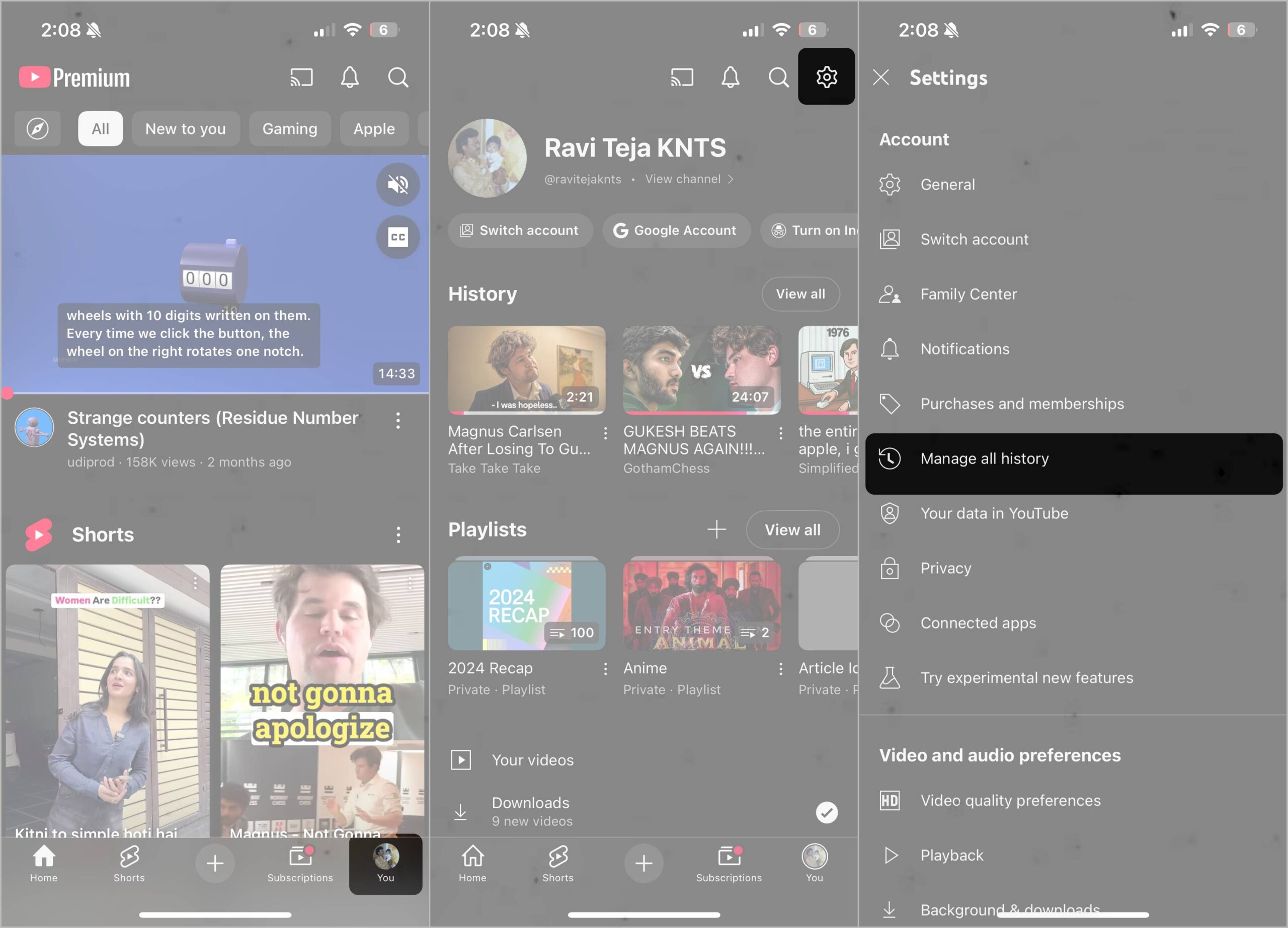Tap the Shorts logo next to section title
The height and width of the screenshot is (928, 1288).
(x=38, y=534)
